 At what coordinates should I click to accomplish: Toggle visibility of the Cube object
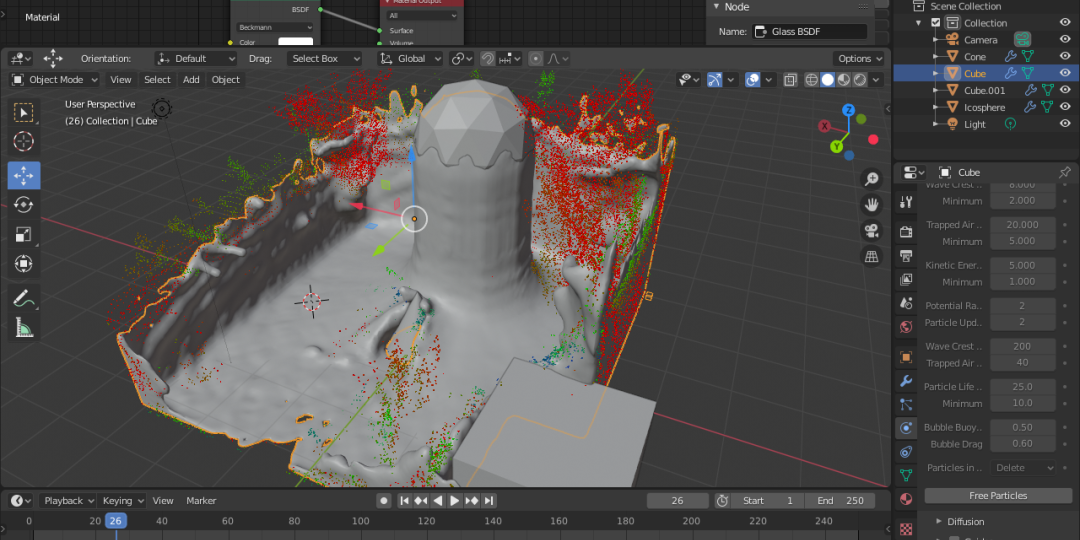[x=1065, y=73]
